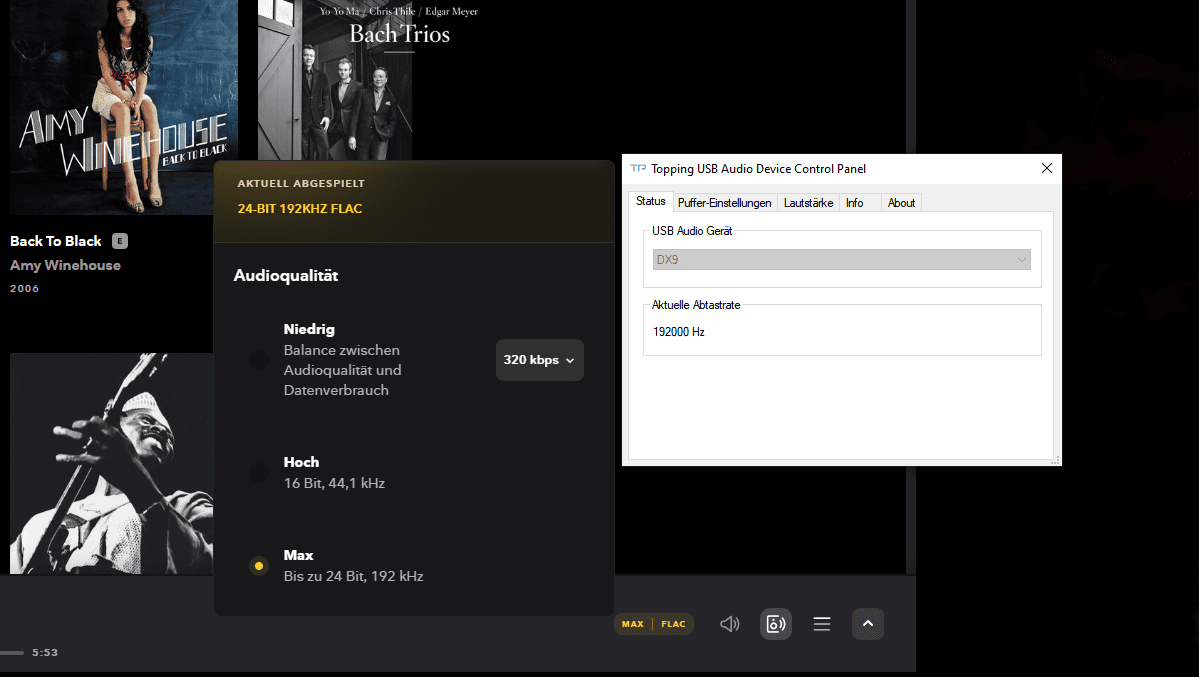The image size is (1199, 677).
Task: Open the DX9 USB Audio Gerät dropdown
Action: (x=842, y=259)
